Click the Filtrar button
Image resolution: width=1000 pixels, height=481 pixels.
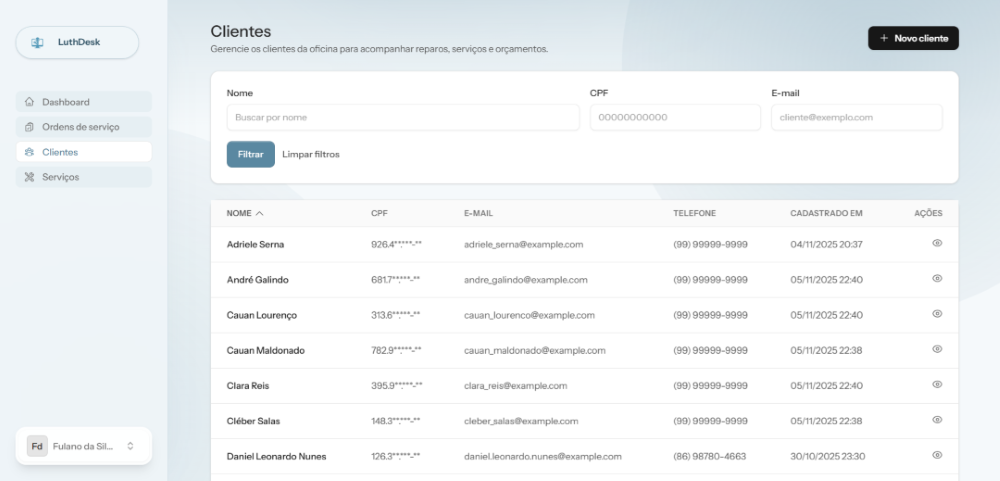tap(250, 155)
